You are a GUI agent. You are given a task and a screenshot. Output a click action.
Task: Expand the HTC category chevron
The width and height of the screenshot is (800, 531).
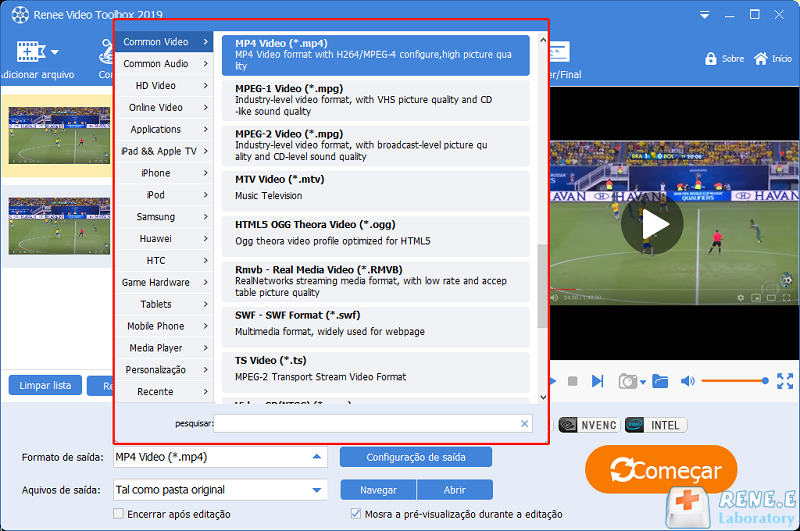click(206, 261)
